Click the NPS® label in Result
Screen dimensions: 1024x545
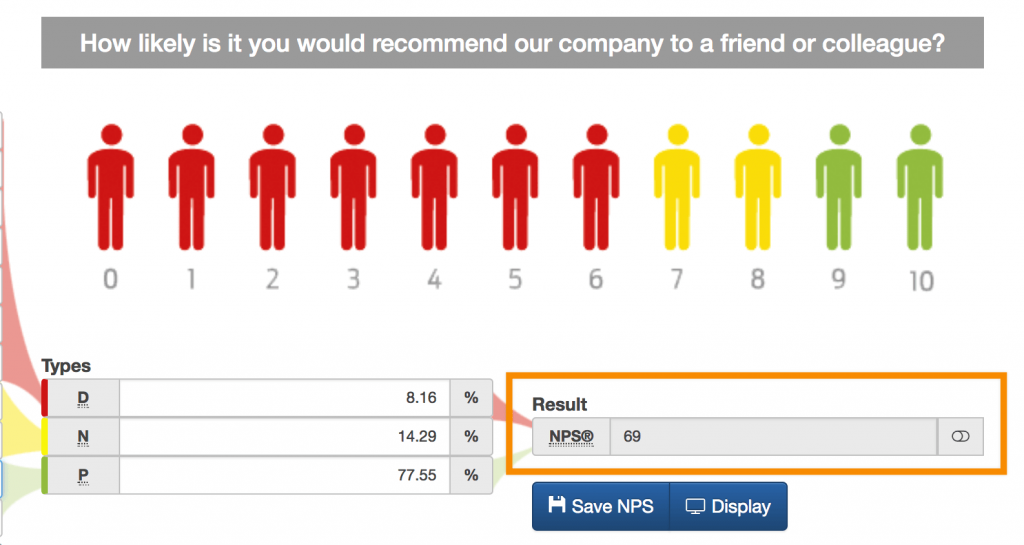coord(571,437)
